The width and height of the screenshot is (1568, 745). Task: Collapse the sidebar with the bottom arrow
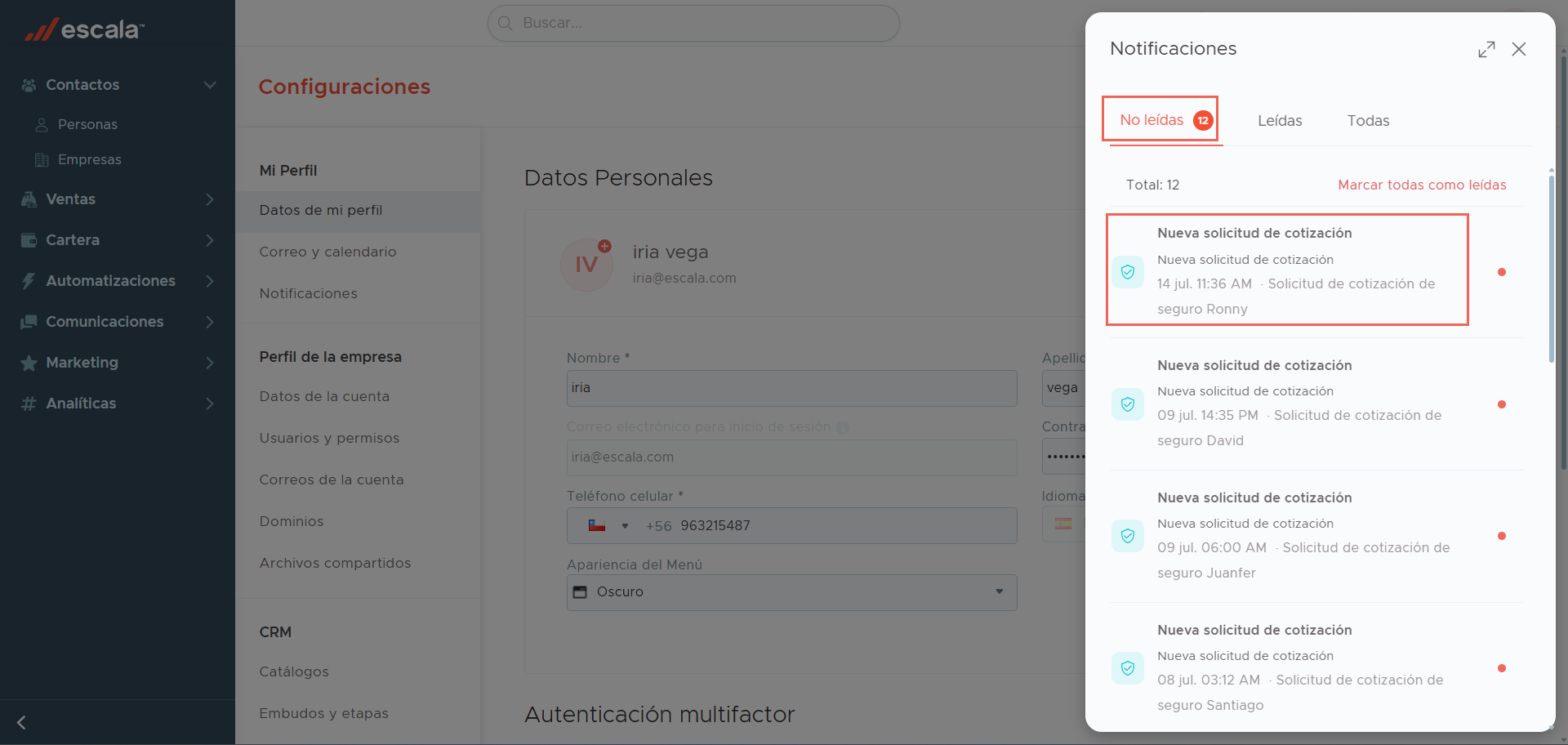[x=21, y=722]
